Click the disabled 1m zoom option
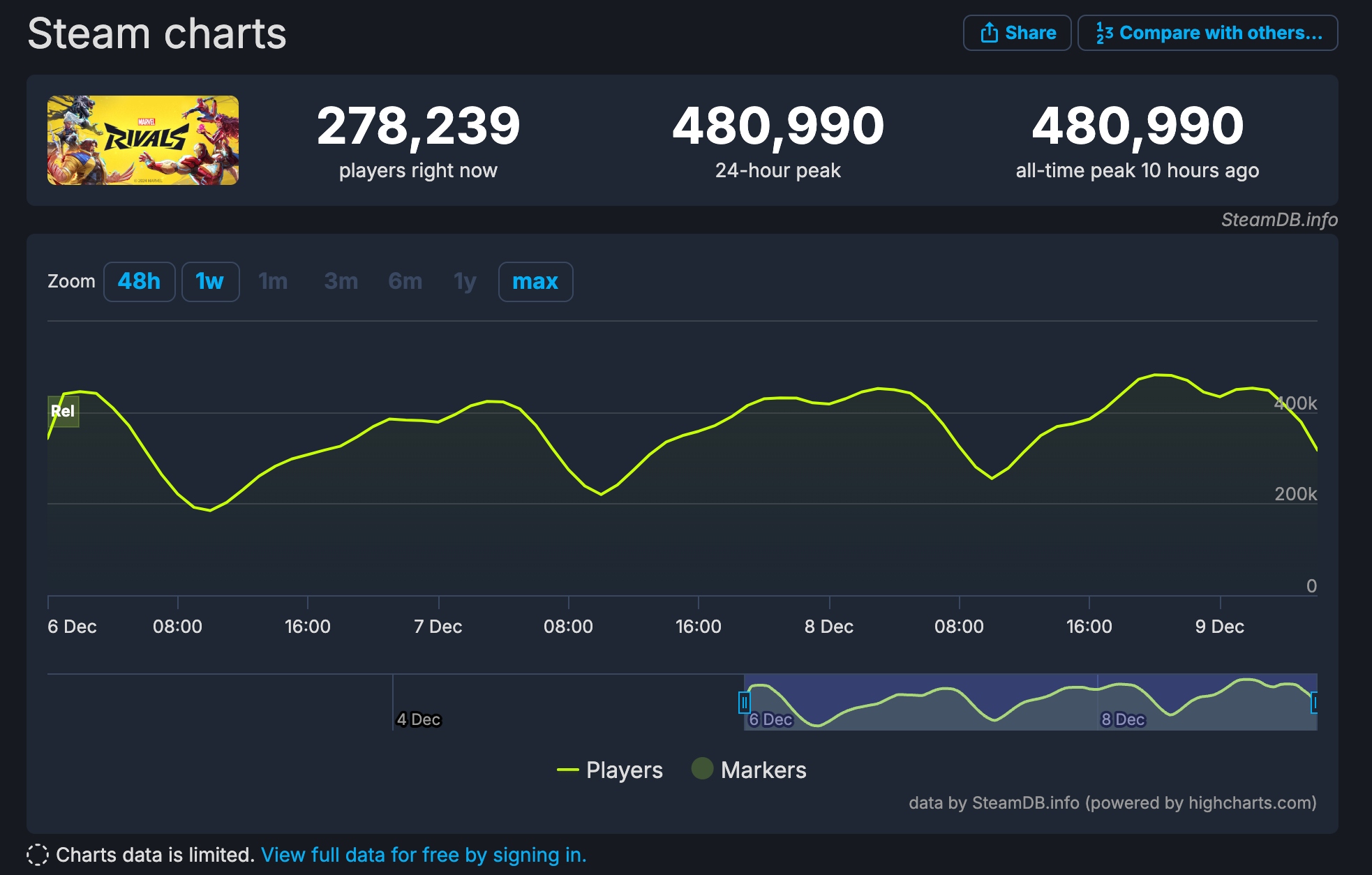The height and width of the screenshot is (875, 1372). [x=273, y=281]
